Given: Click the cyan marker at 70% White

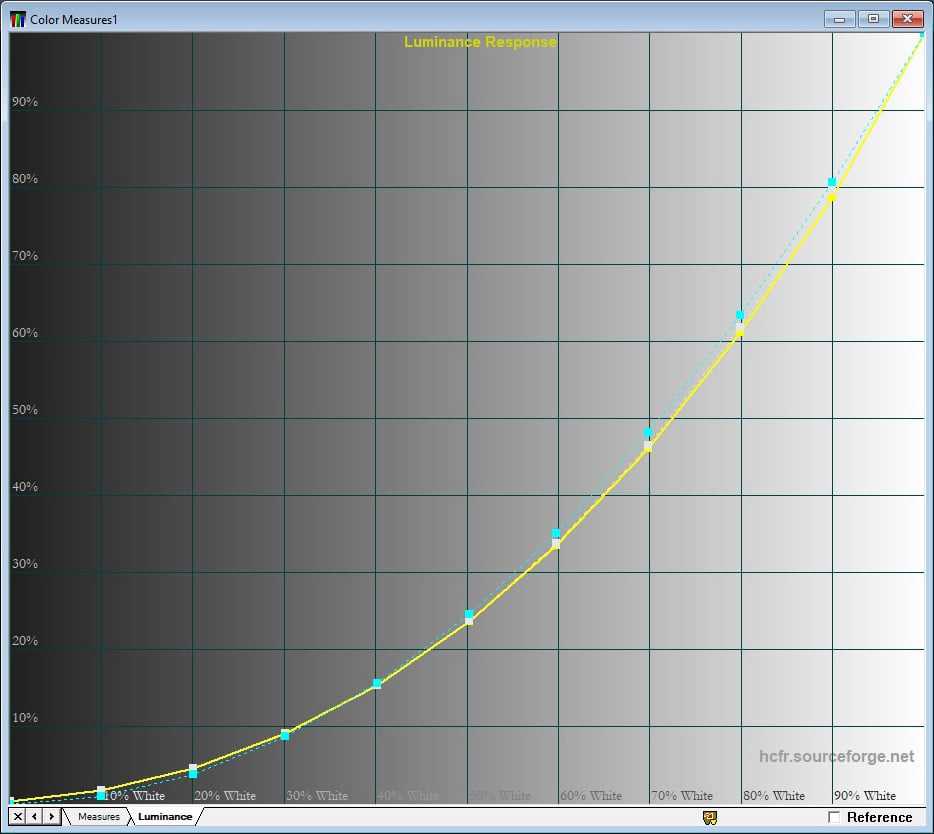Looking at the screenshot, I should pyautogui.click(x=648, y=432).
